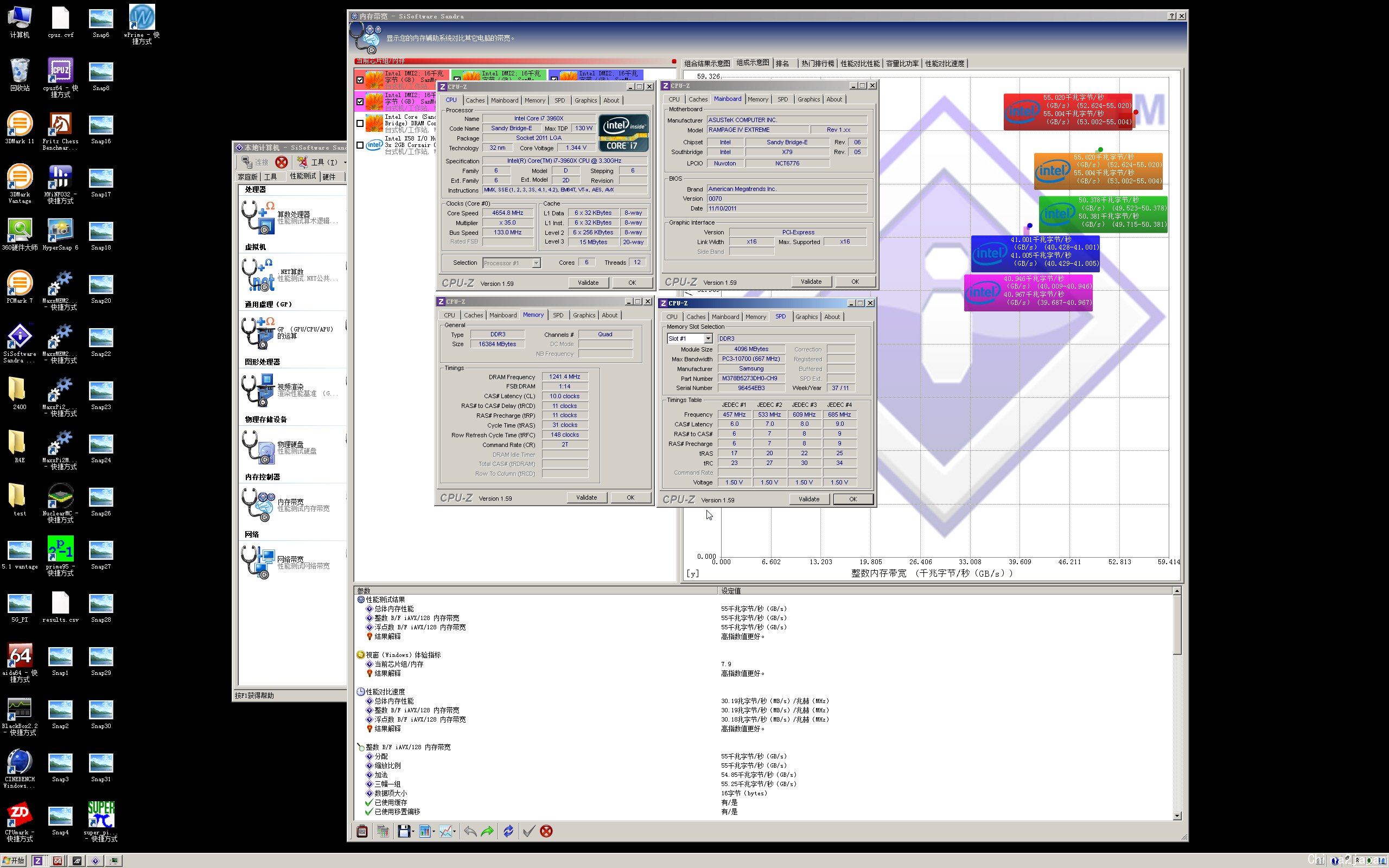
Task: Open cpuz64 desktop shortcut
Action: click(60, 78)
